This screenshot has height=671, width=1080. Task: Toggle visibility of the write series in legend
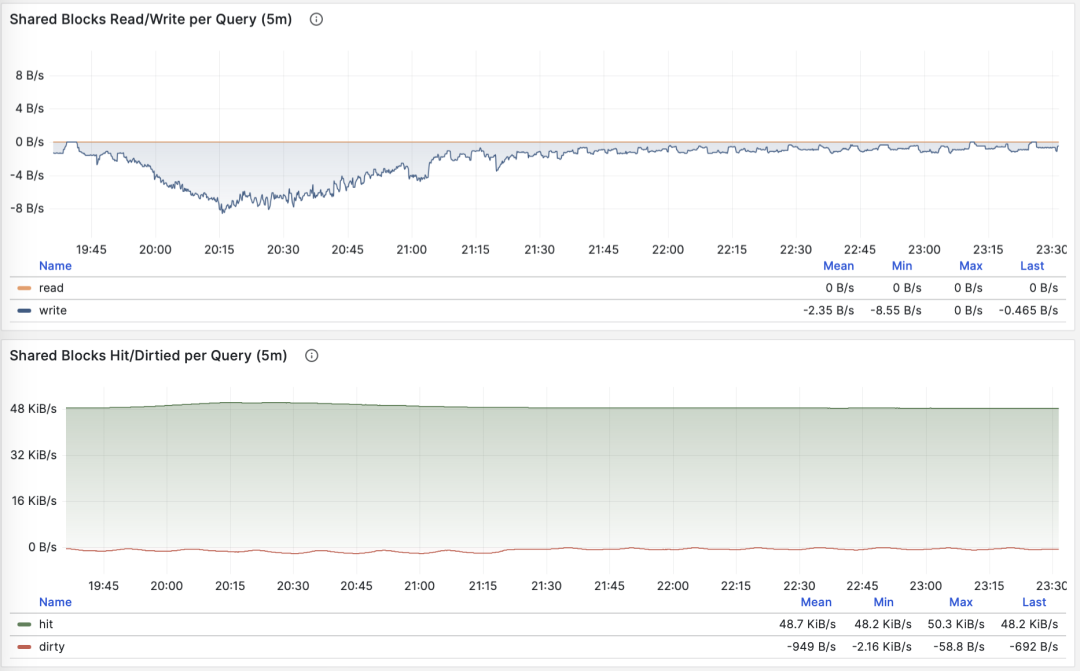pos(52,311)
